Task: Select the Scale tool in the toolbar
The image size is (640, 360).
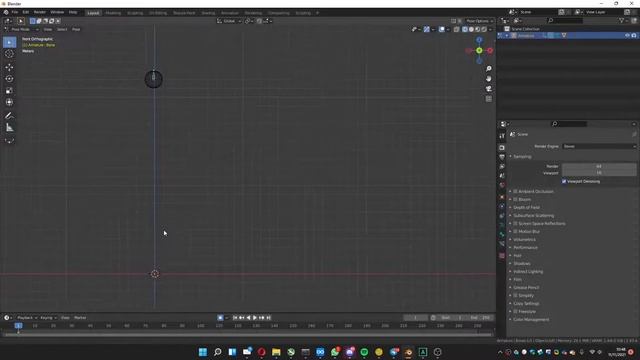Action: pyautogui.click(x=9, y=91)
